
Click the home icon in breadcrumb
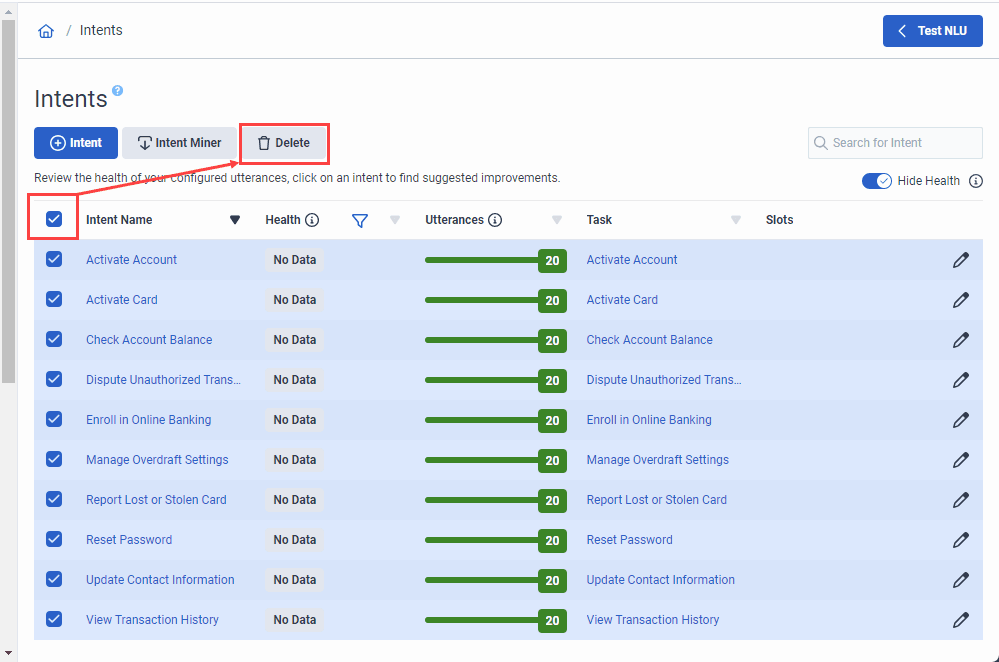46,31
